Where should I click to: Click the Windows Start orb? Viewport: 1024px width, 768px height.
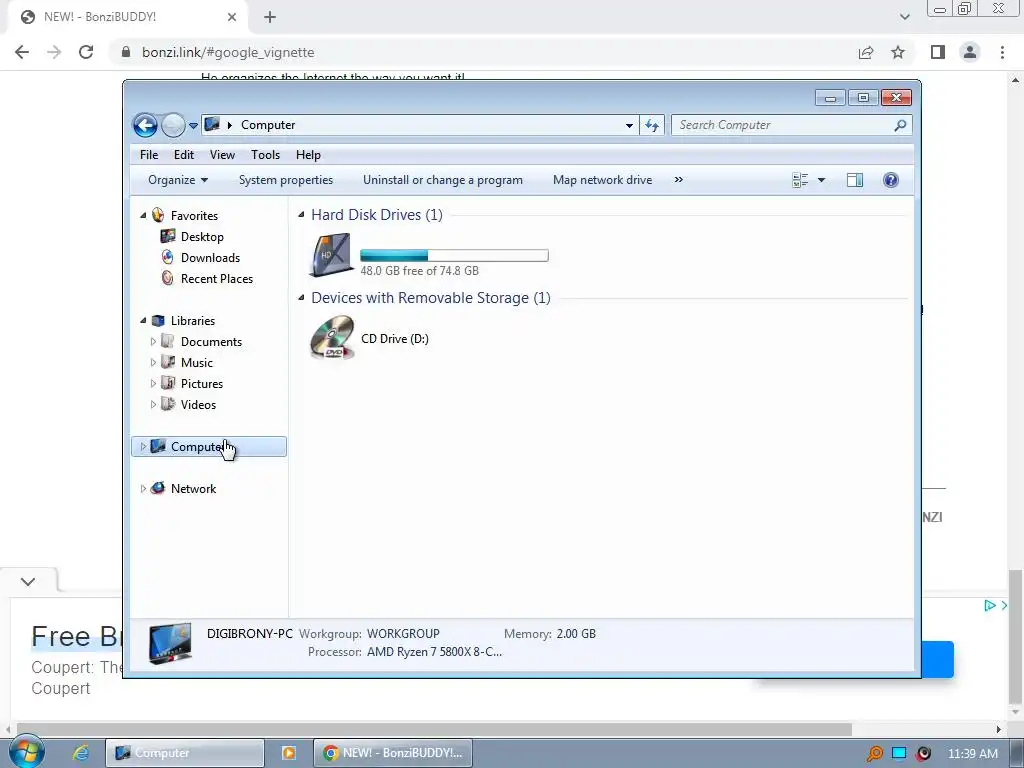(x=27, y=752)
